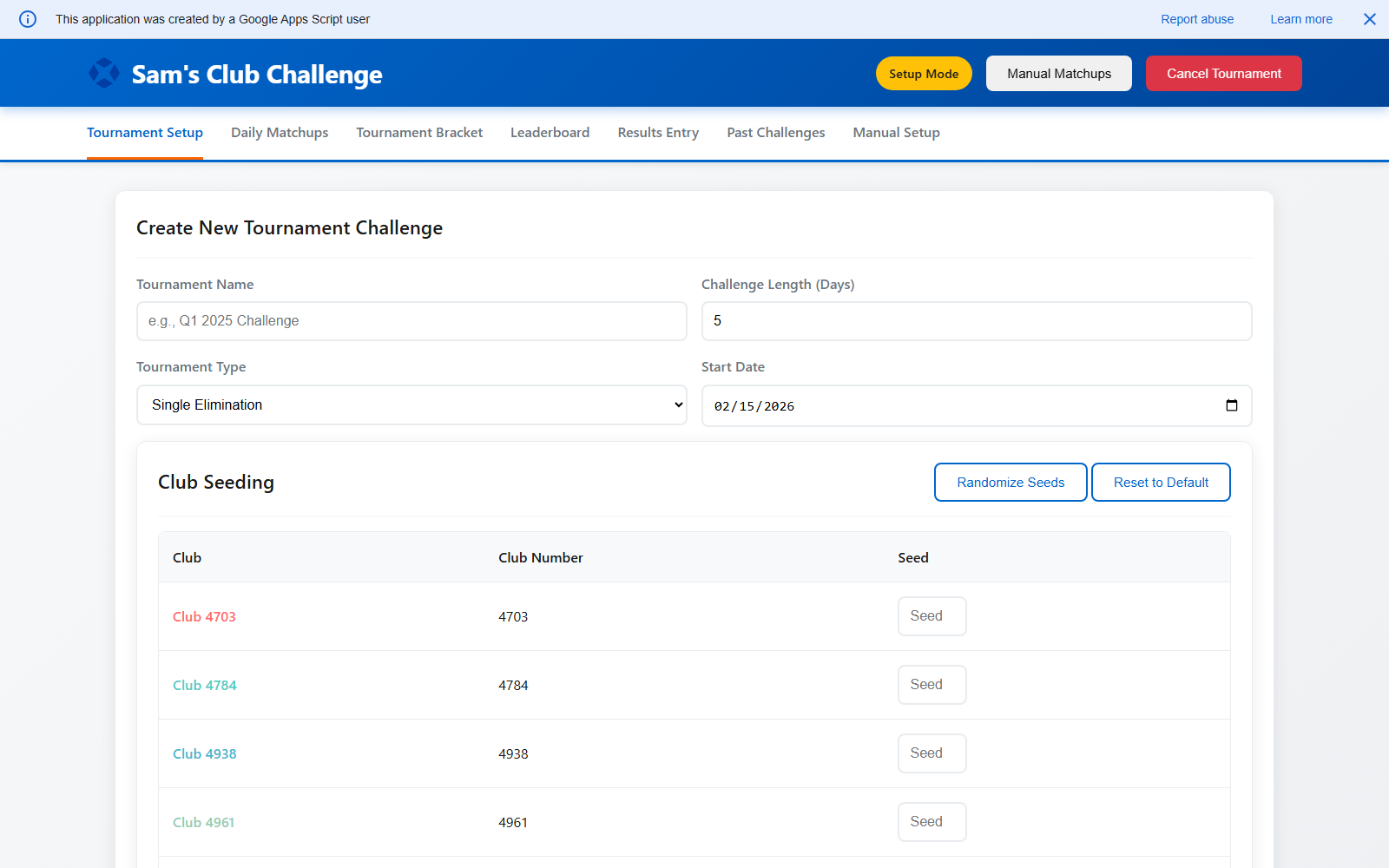Click the Sam's Club Challenge diamond logo icon
1389x868 pixels.
tap(104, 73)
